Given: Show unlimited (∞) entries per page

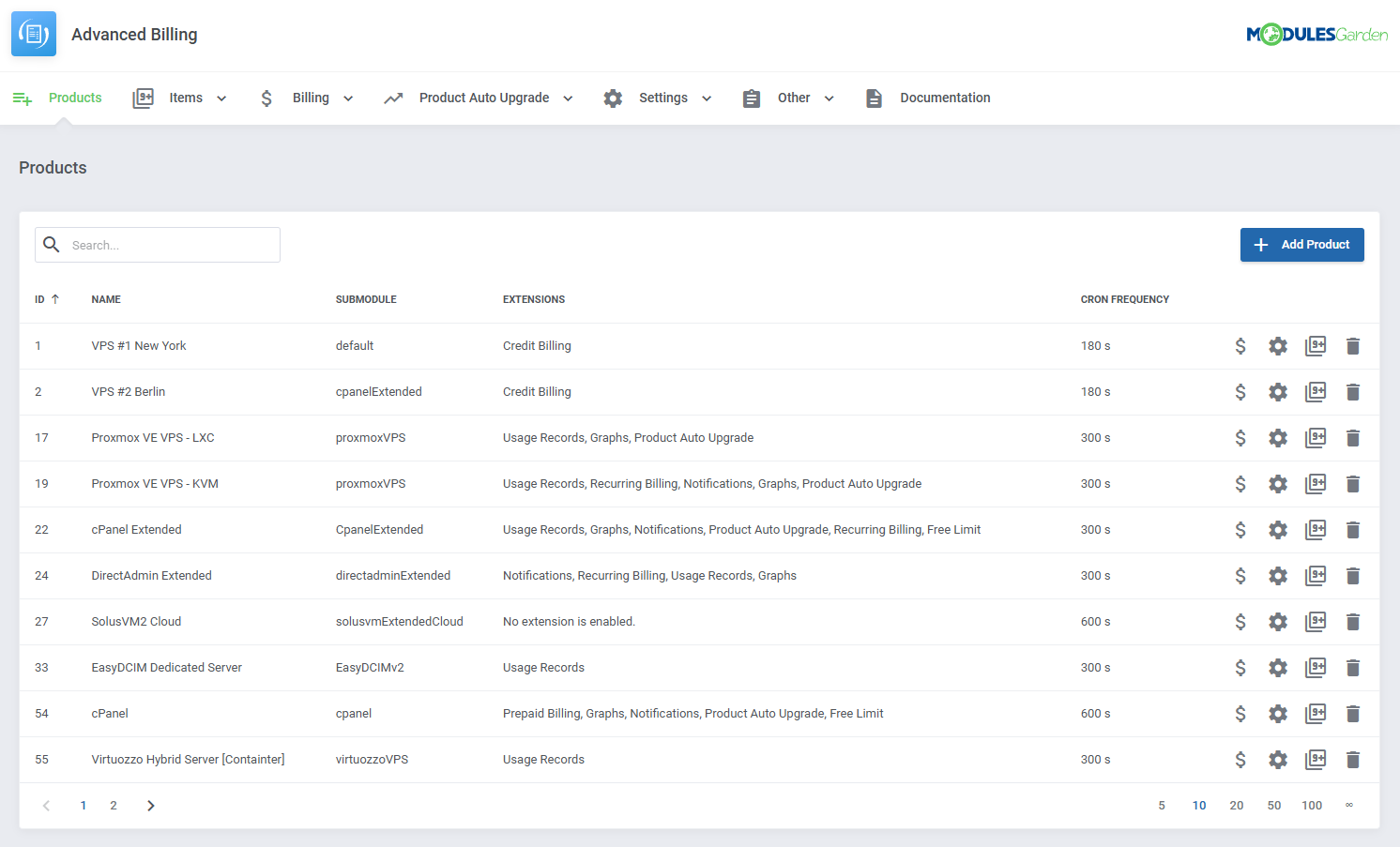Looking at the screenshot, I should [x=1349, y=806].
